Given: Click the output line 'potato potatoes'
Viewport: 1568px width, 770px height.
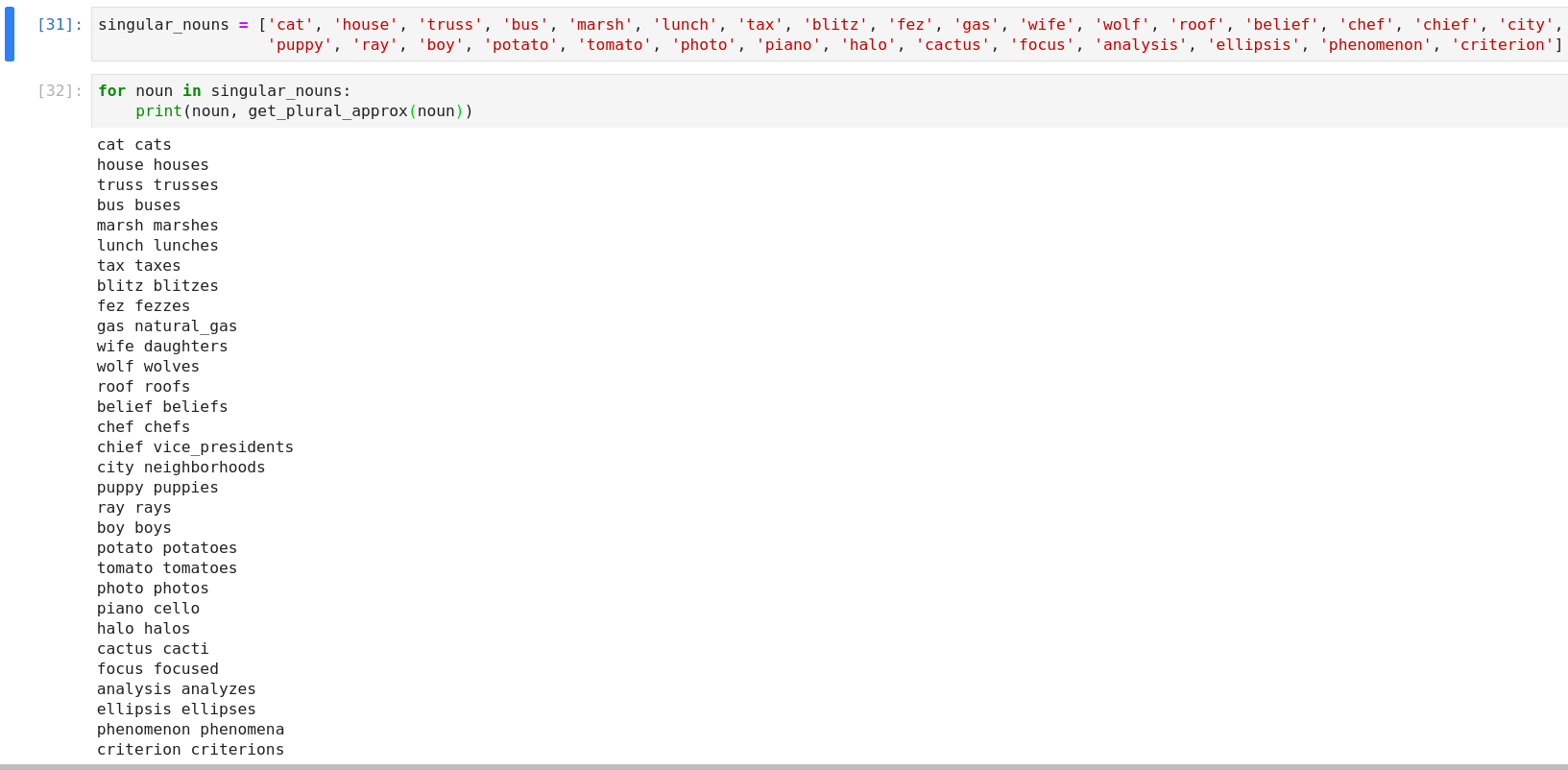Looking at the screenshot, I should tap(167, 548).
